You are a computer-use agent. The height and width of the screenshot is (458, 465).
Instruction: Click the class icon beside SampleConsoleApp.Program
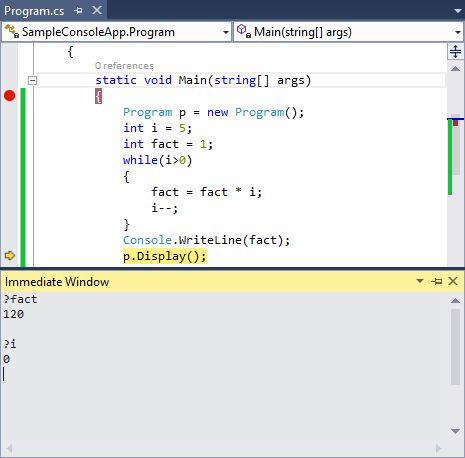point(12,32)
